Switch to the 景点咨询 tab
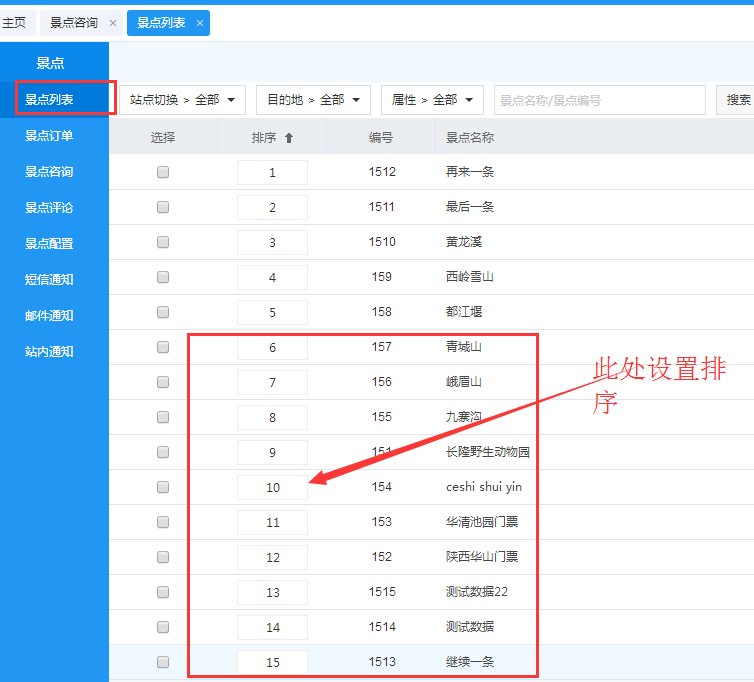This screenshot has height=682, width=754. [73, 22]
